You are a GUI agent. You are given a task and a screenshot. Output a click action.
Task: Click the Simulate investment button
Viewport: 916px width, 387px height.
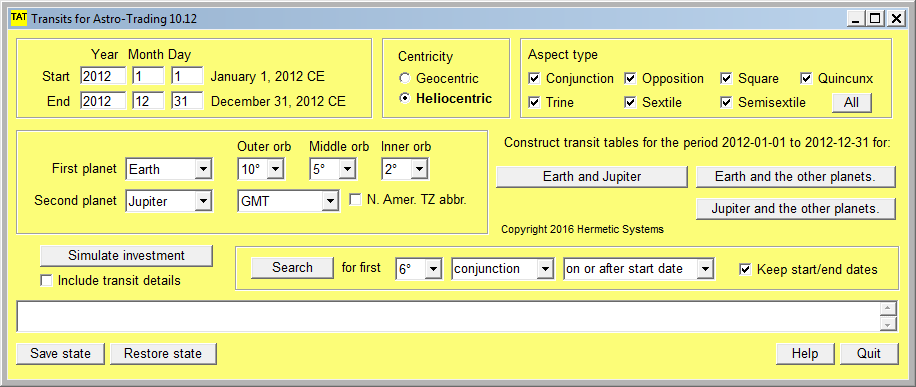tap(126, 255)
